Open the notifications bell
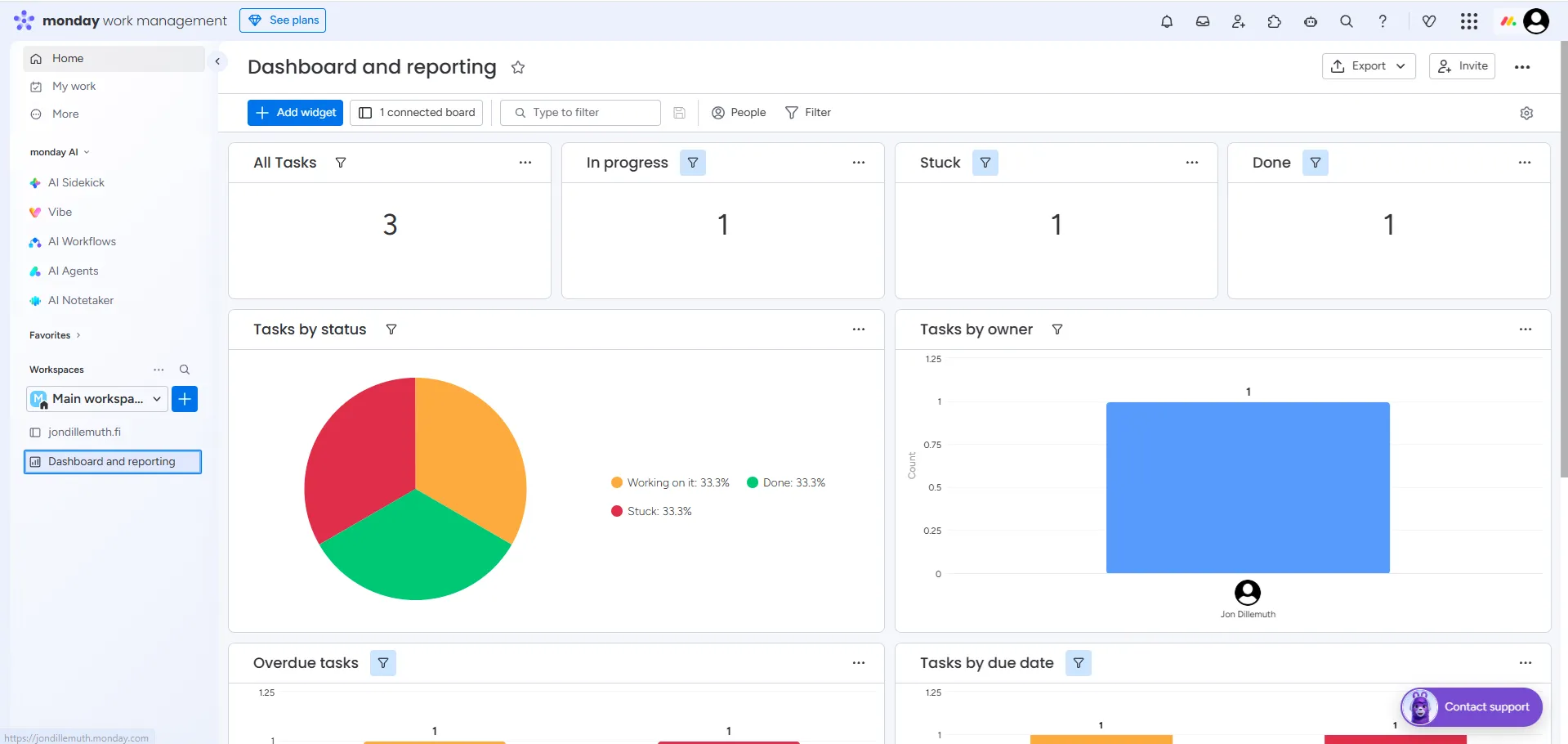This screenshot has height=744, width=1568. point(1167,21)
